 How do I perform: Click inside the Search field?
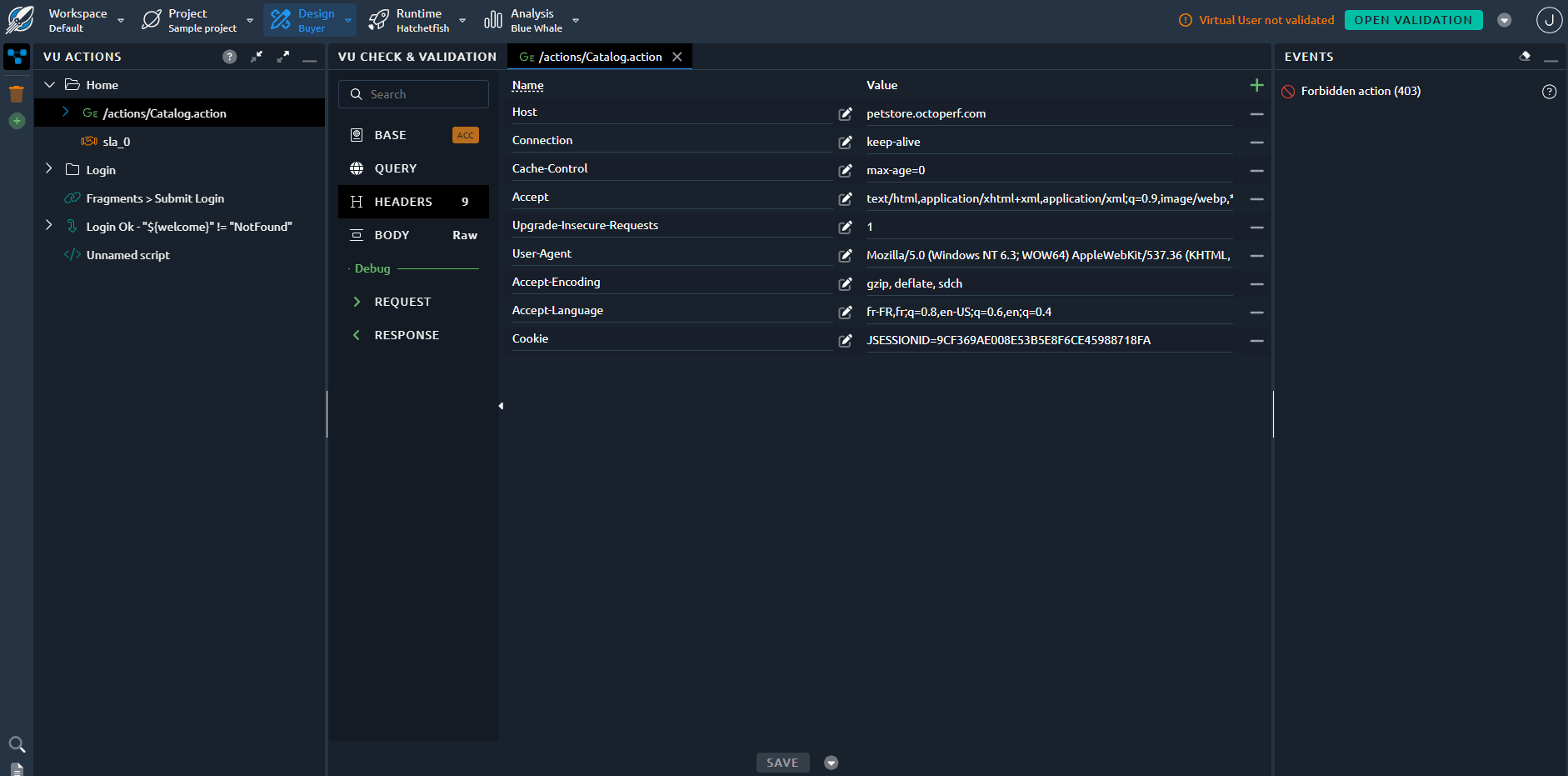[417, 93]
